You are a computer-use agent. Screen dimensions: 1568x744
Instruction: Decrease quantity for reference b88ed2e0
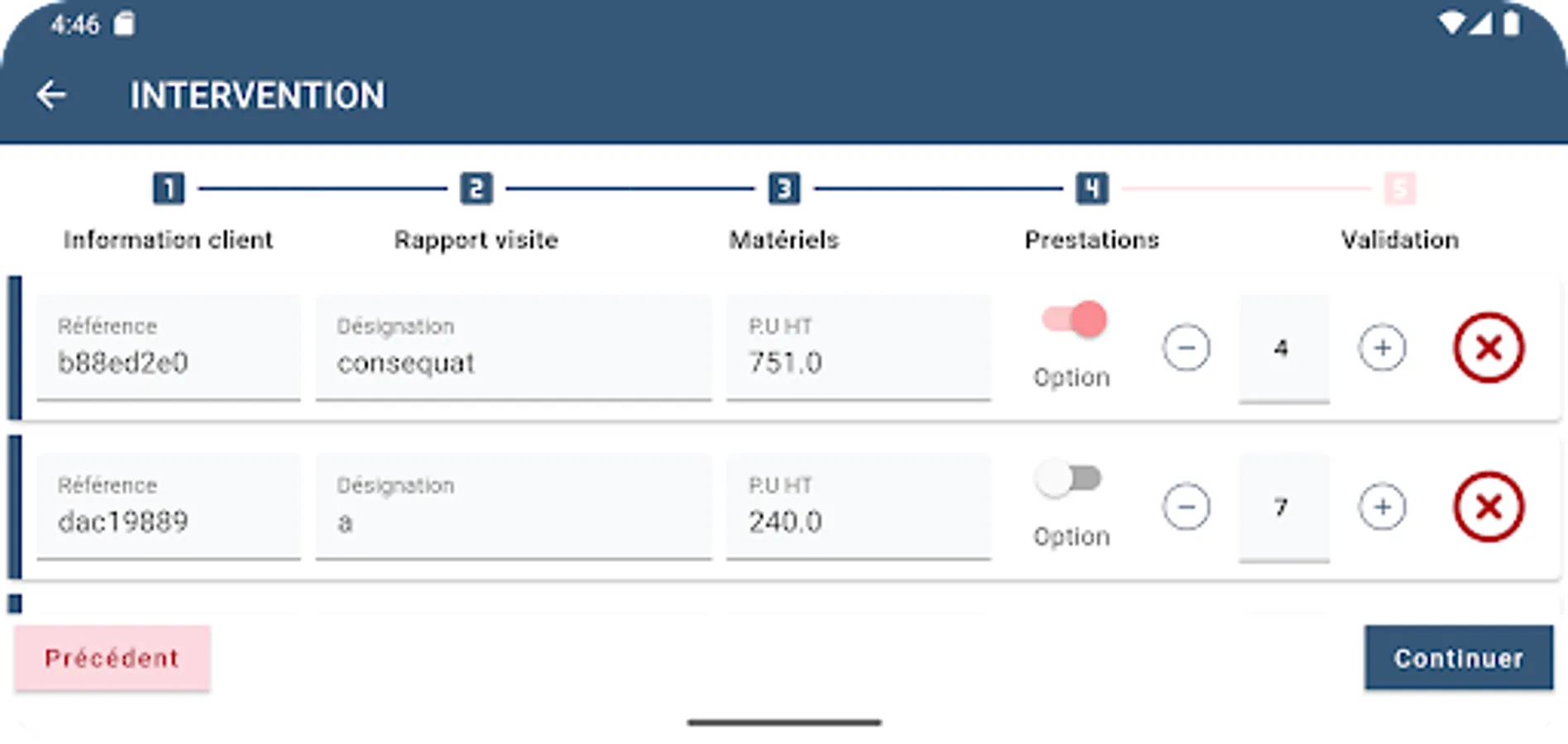(1186, 348)
